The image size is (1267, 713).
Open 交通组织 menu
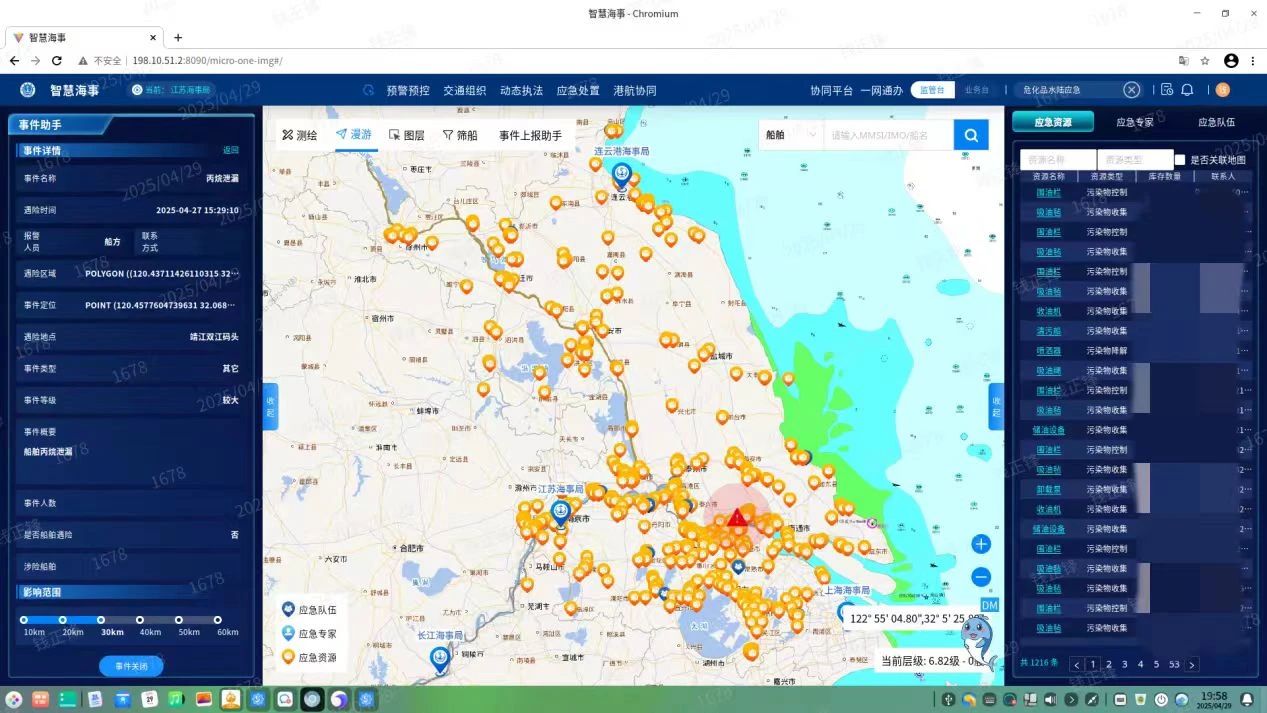[465, 90]
